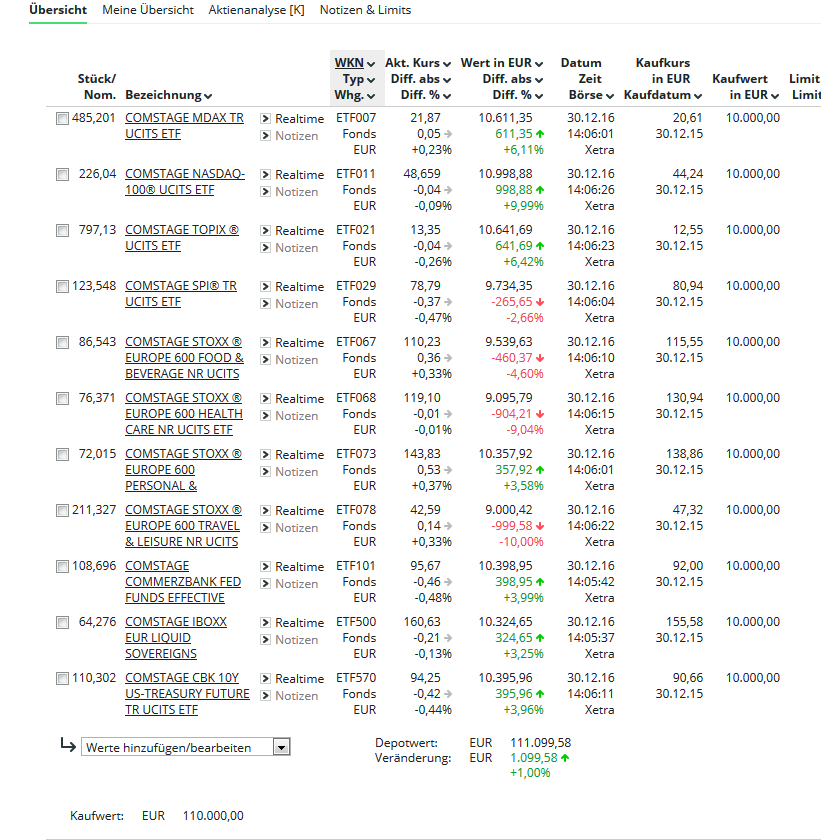Sort by Börse column header

tap(591, 95)
